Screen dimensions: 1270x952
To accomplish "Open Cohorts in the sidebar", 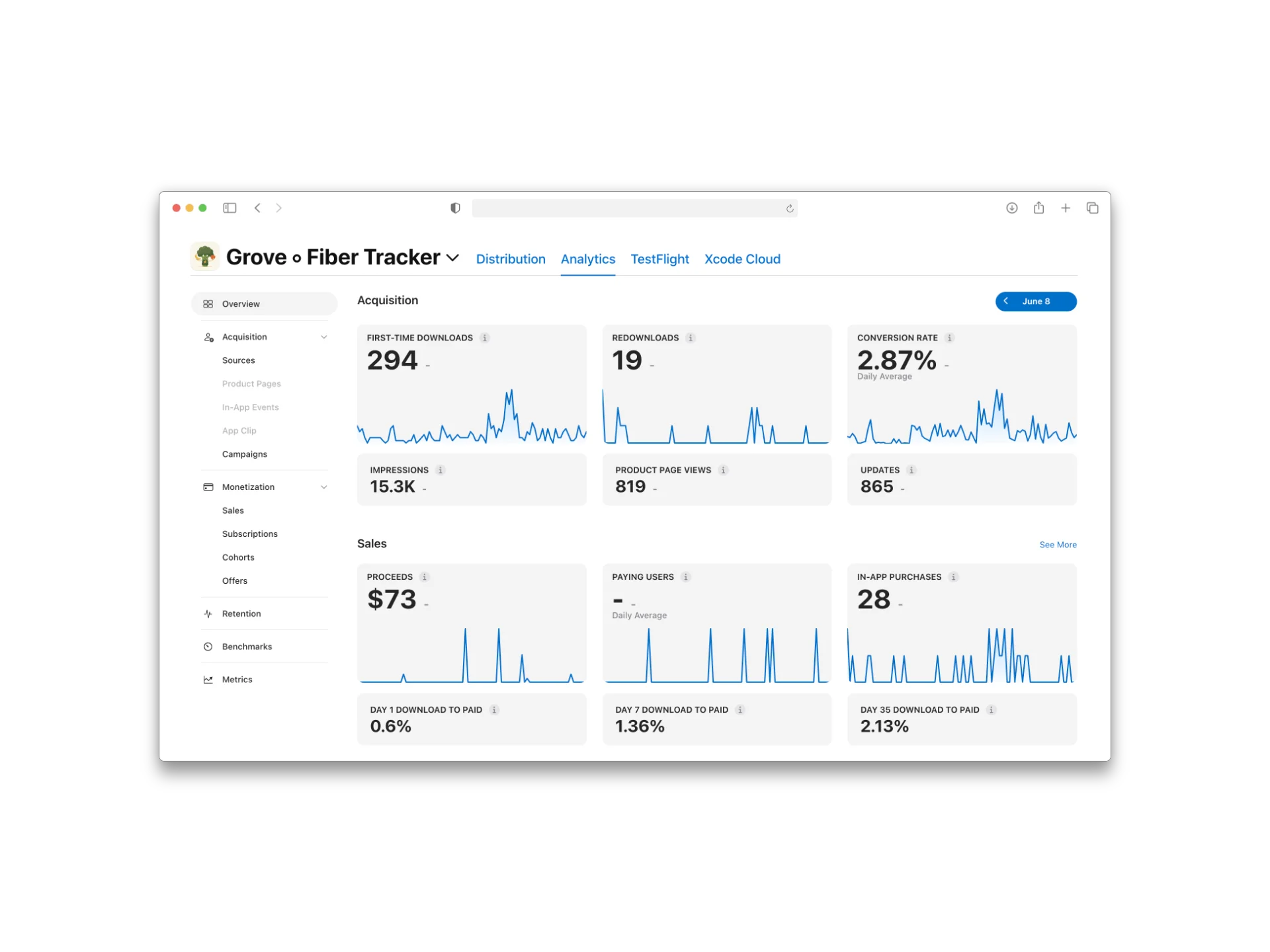I will point(238,557).
